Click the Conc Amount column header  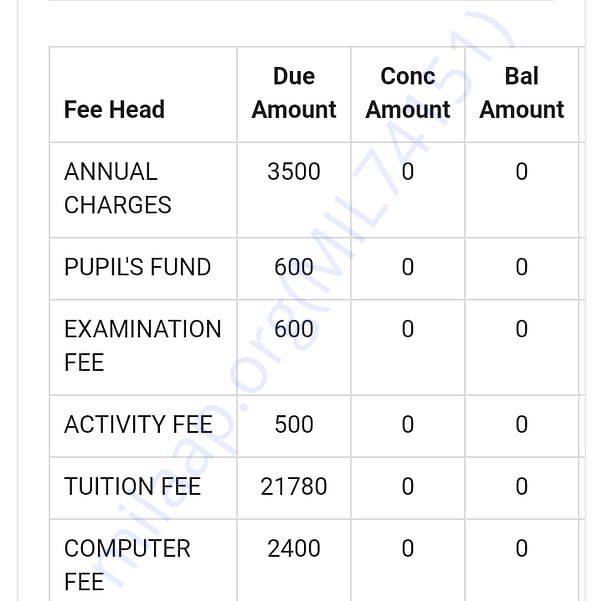(x=408, y=93)
